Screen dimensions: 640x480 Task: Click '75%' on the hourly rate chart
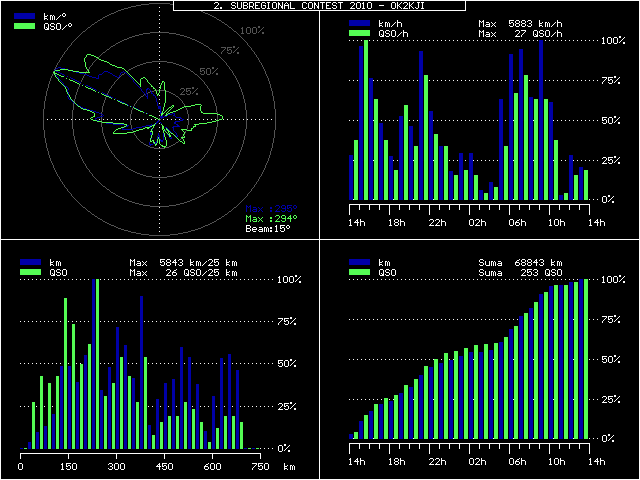pos(610,80)
